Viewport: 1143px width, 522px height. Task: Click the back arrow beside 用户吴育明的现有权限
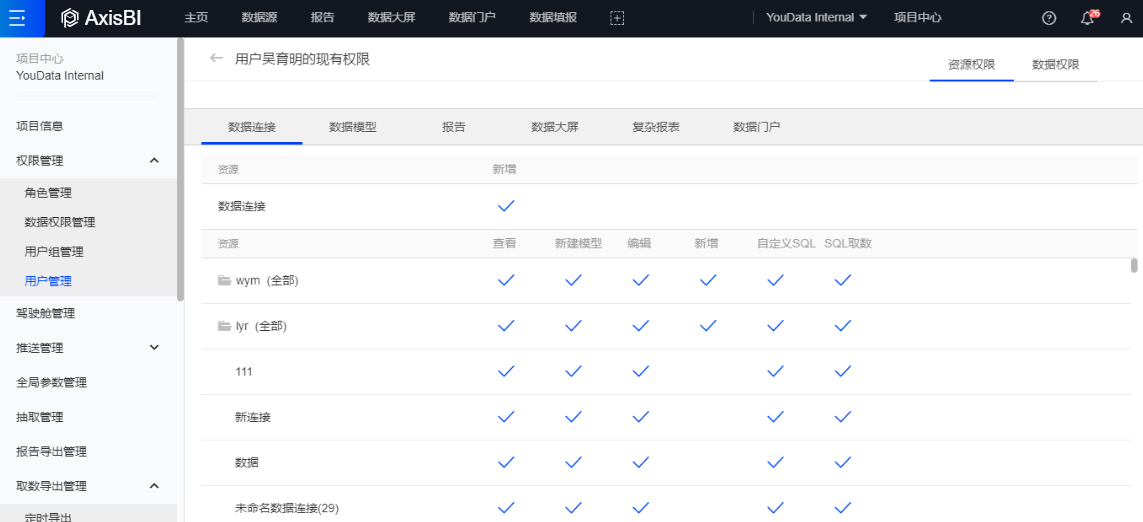pos(216,59)
